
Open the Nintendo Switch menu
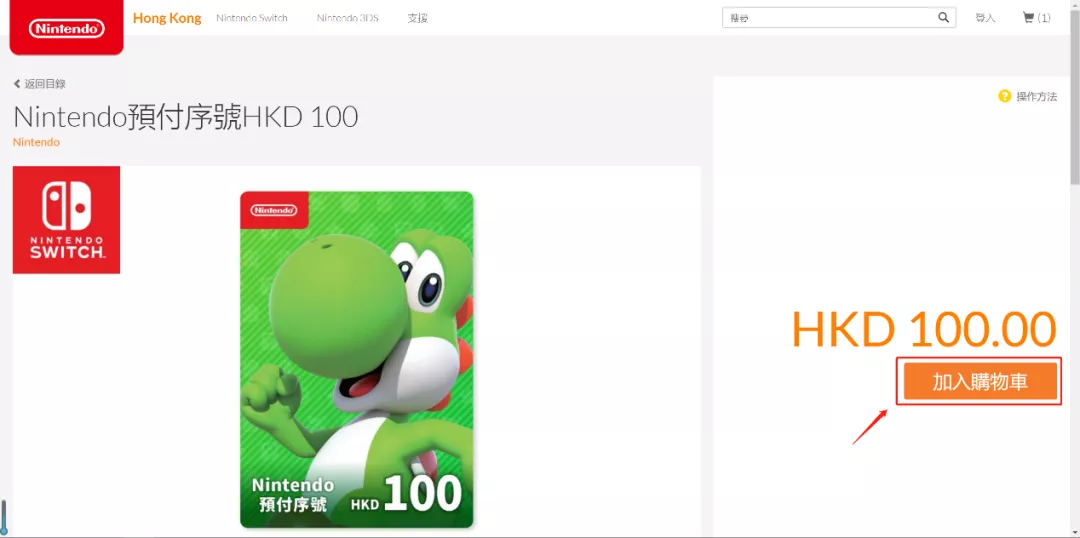(251, 18)
